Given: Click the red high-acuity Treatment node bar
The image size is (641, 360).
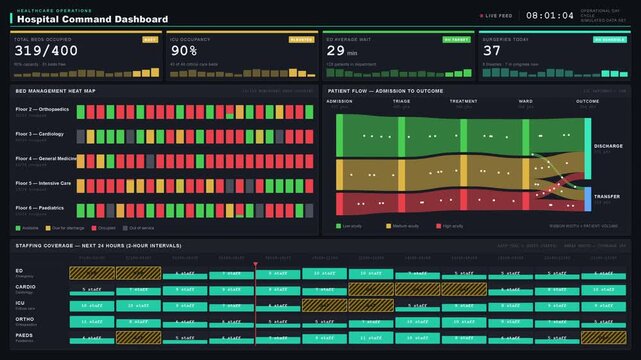Looking at the screenshot, I should [464, 200].
